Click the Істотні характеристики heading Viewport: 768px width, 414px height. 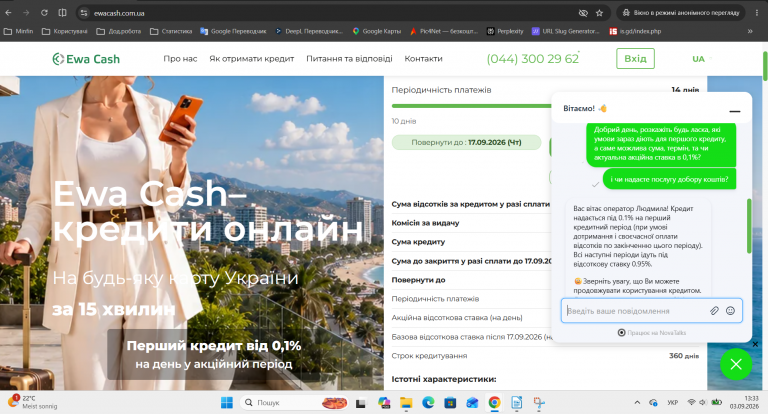(444, 379)
